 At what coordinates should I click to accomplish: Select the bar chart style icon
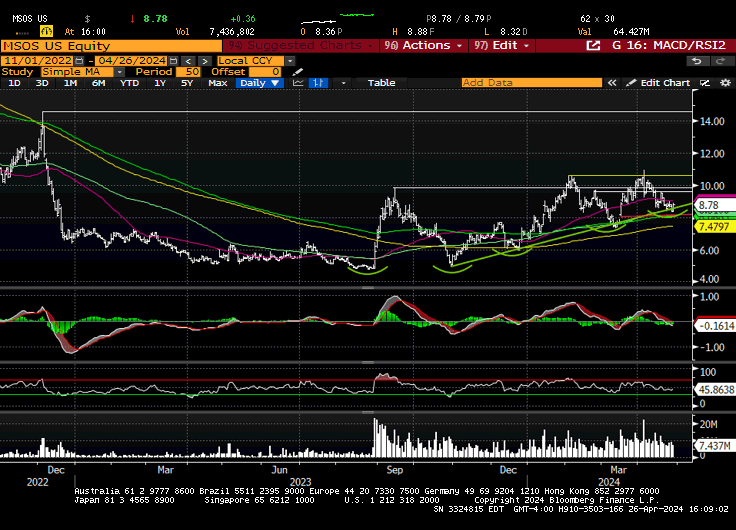[x=318, y=83]
